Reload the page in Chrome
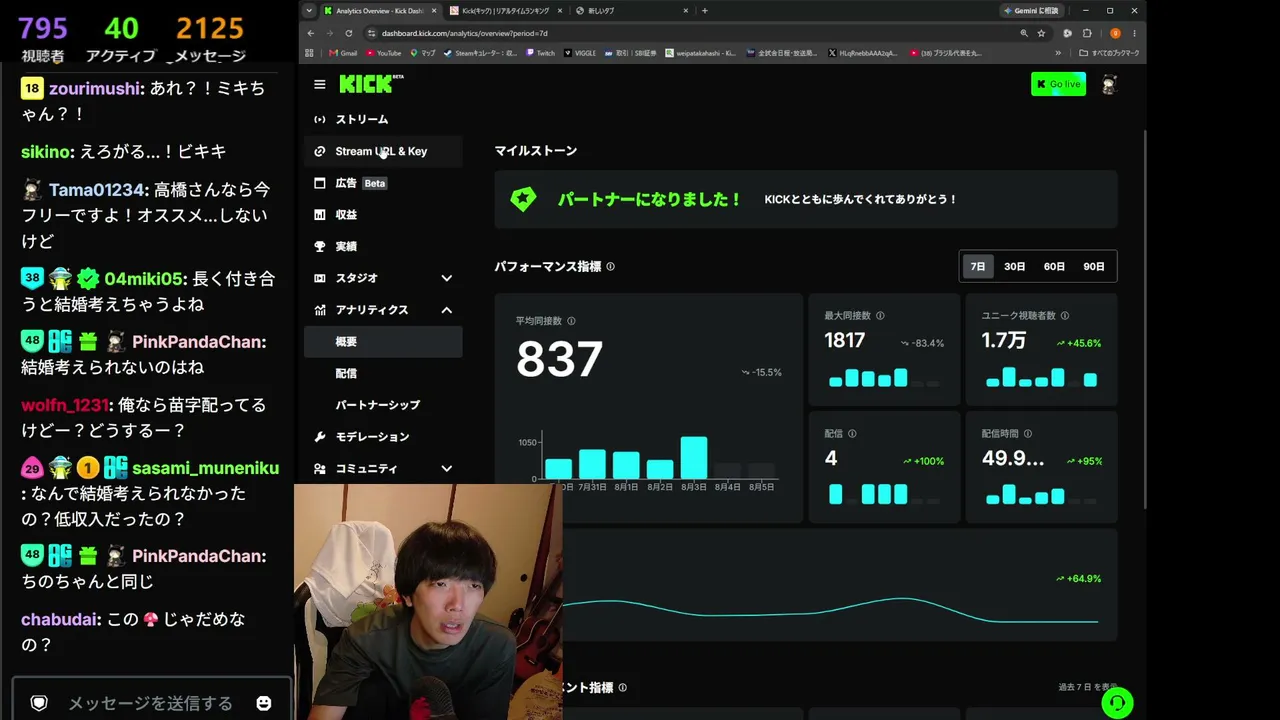This screenshot has height=720, width=1280. 348,33
